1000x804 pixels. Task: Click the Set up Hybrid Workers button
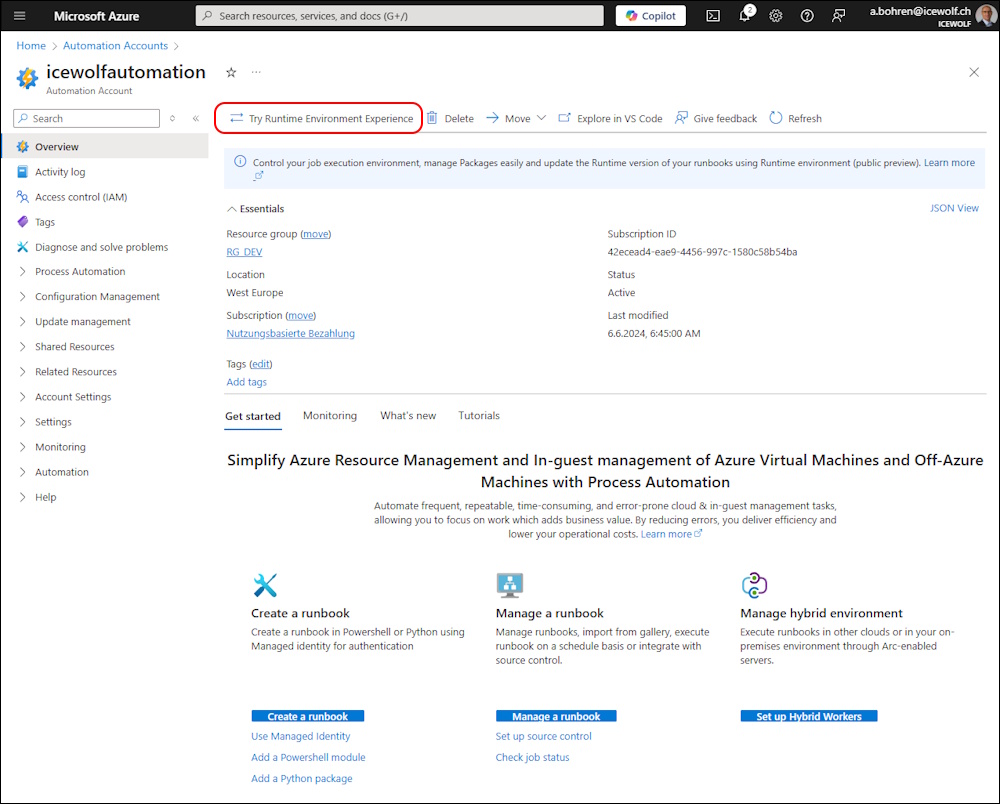tap(809, 716)
